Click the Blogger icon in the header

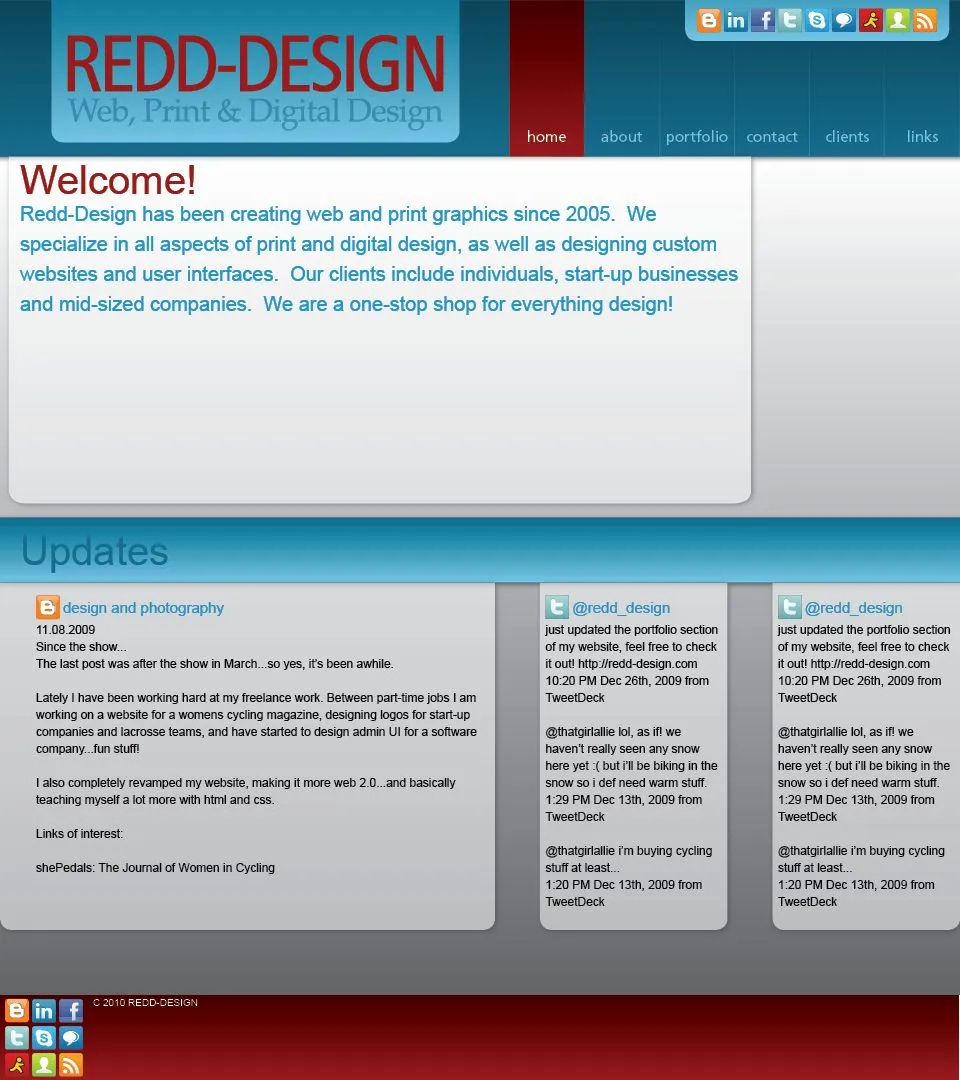click(708, 20)
